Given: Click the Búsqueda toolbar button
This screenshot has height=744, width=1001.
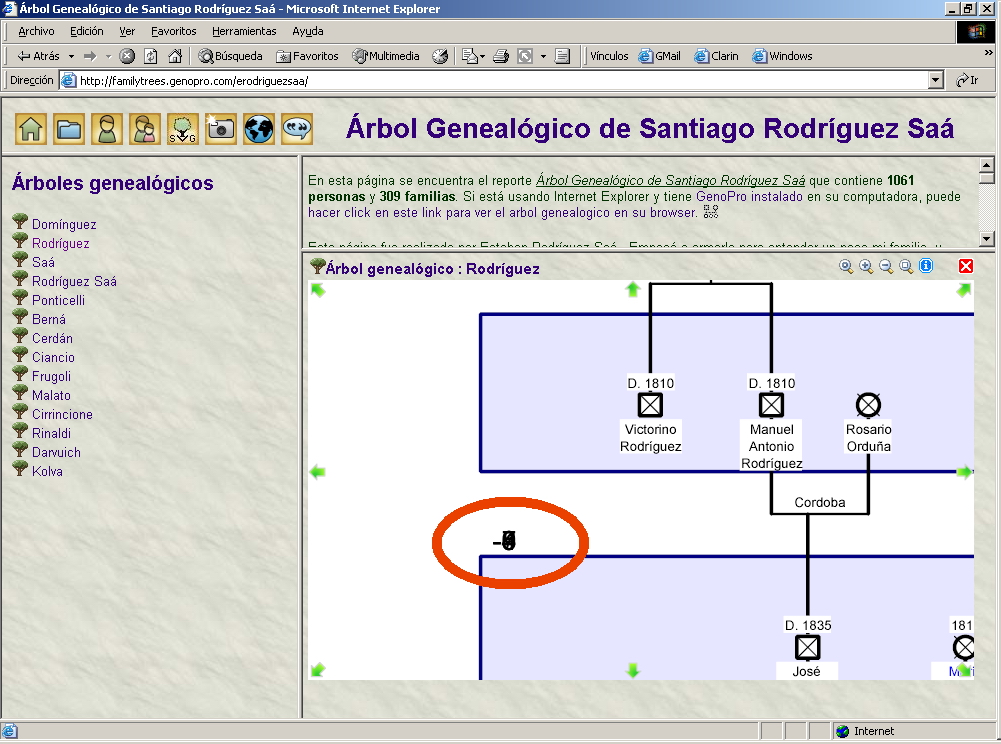Looking at the screenshot, I should coord(230,56).
